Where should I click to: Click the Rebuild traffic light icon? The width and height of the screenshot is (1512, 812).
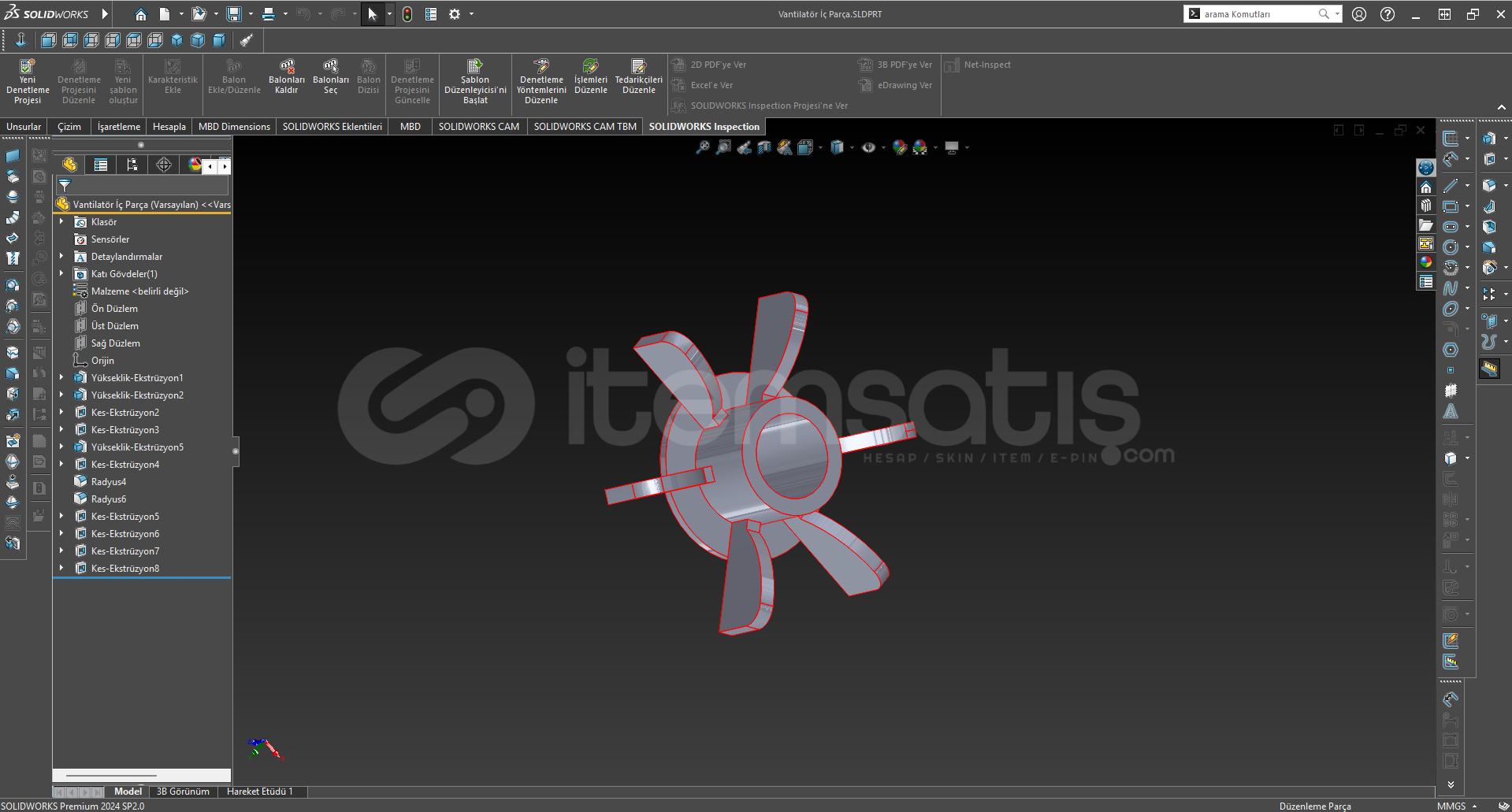pyautogui.click(x=407, y=14)
